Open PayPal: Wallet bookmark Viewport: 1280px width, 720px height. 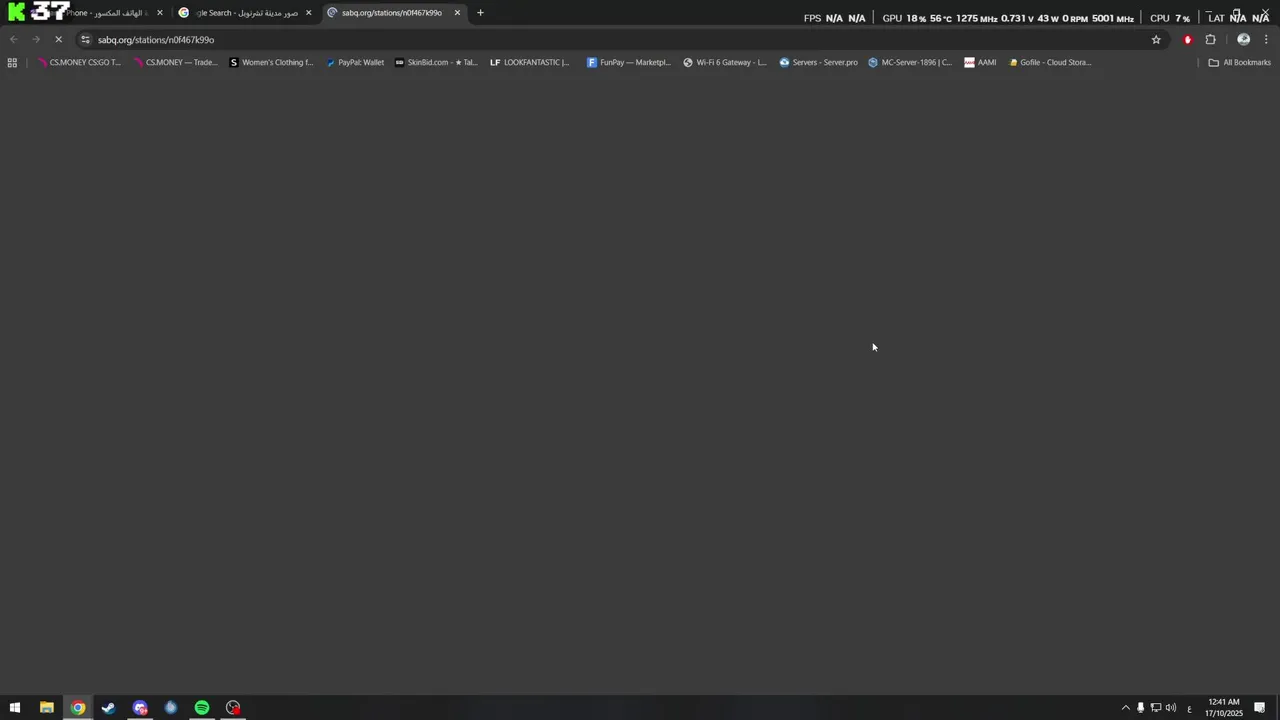355,62
